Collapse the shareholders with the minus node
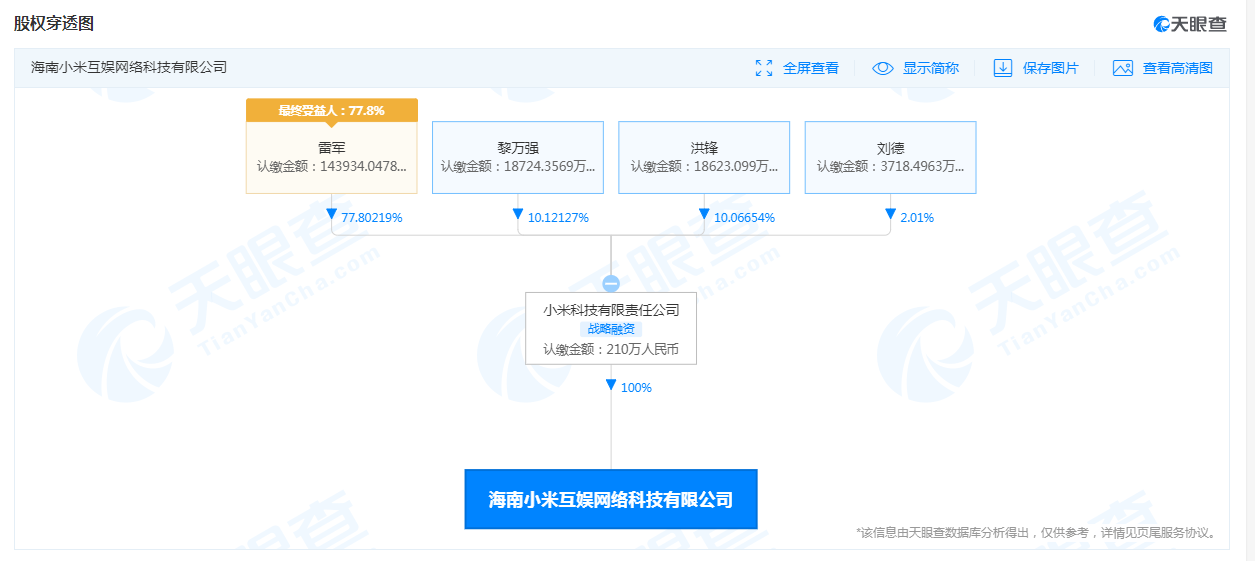This screenshot has height=561, width=1255. 611,283
